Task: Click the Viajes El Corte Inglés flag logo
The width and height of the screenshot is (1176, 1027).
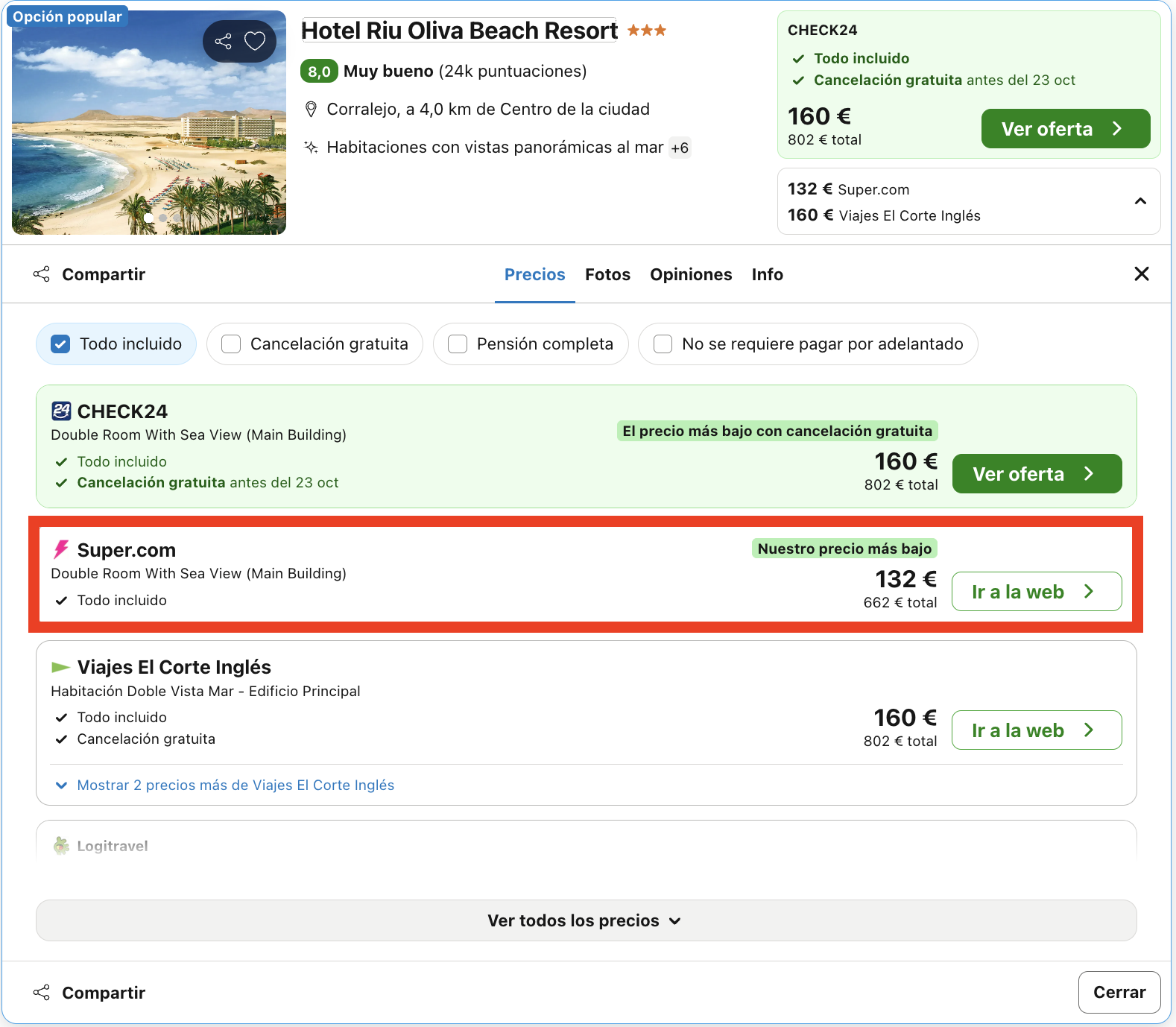Action: pyautogui.click(x=60, y=666)
